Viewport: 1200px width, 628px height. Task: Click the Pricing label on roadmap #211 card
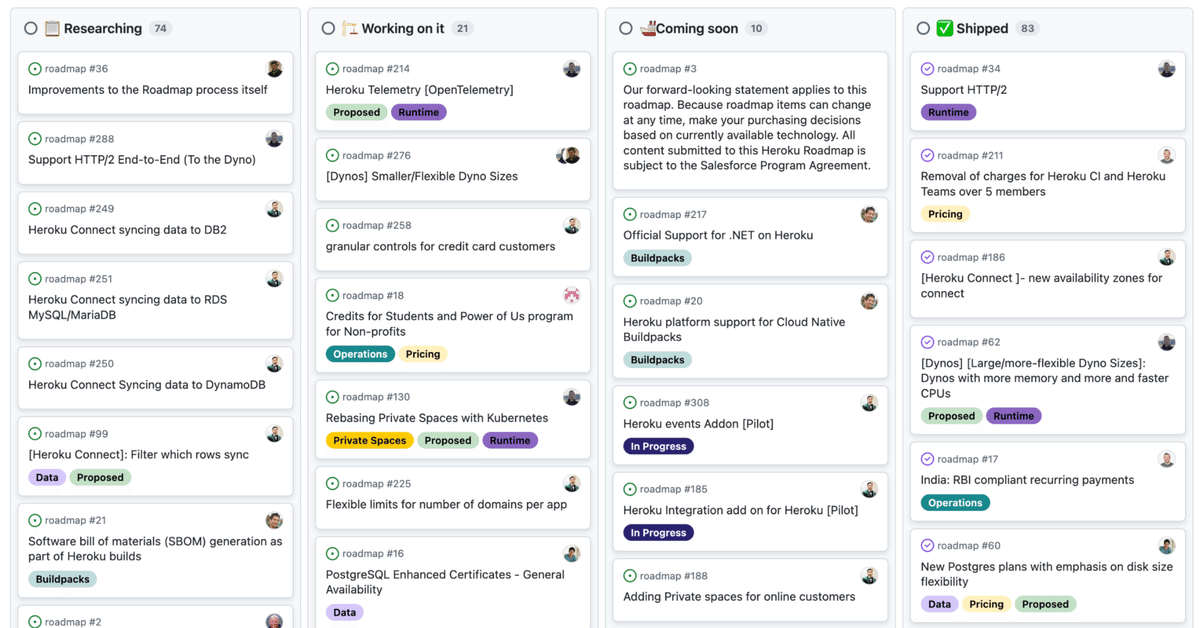pos(944,214)
